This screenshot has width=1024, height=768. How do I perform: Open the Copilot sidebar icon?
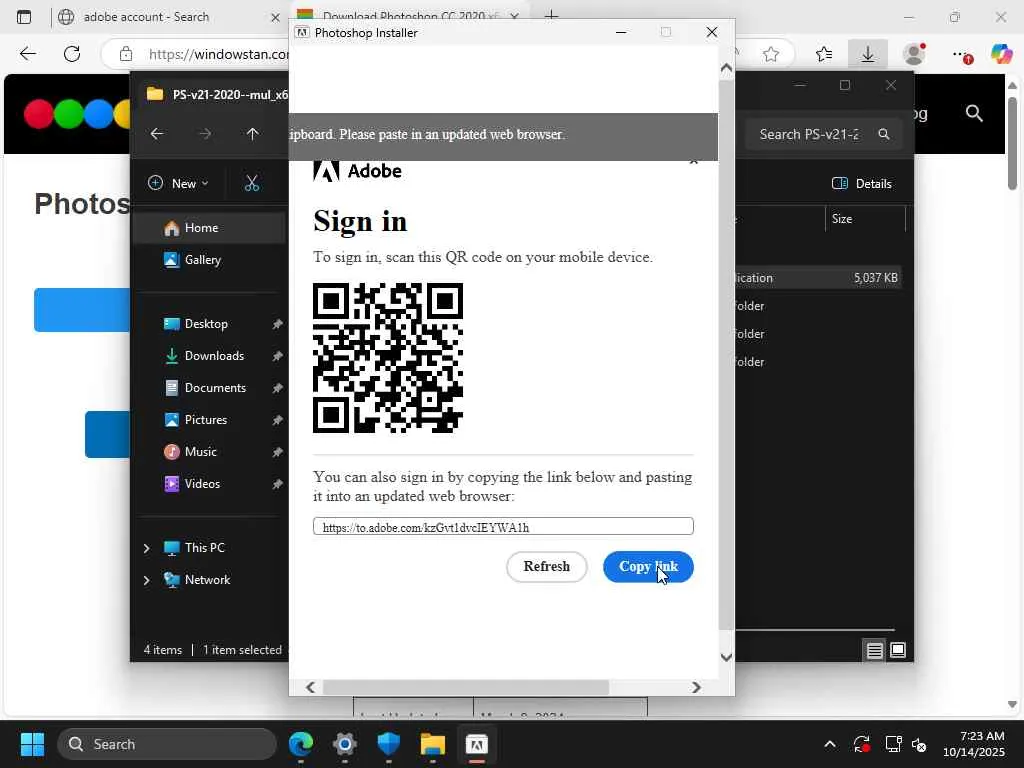(1001, 54)
